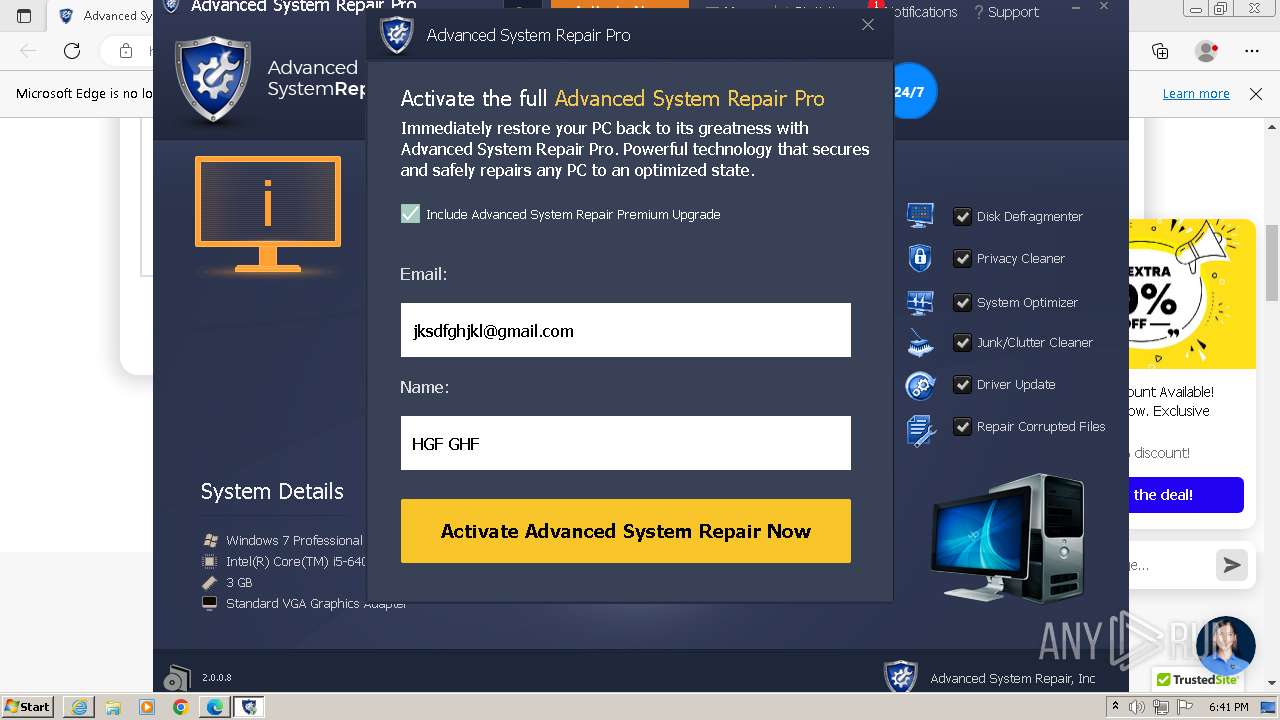Click Microsoft Edge taskbar icon
1280x720 pixels.
(x=214, y=707)
